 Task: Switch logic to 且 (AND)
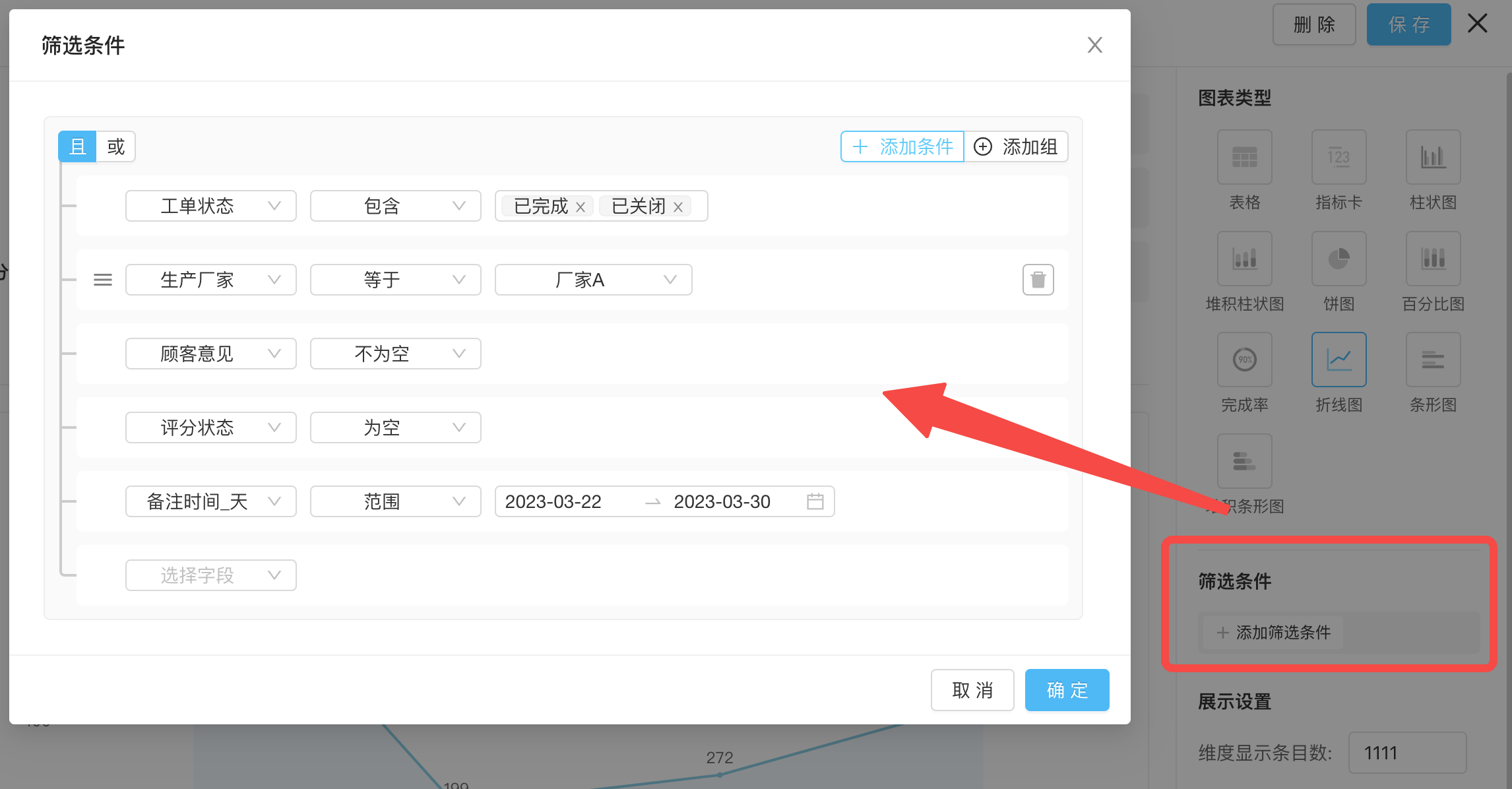(78, 146)
